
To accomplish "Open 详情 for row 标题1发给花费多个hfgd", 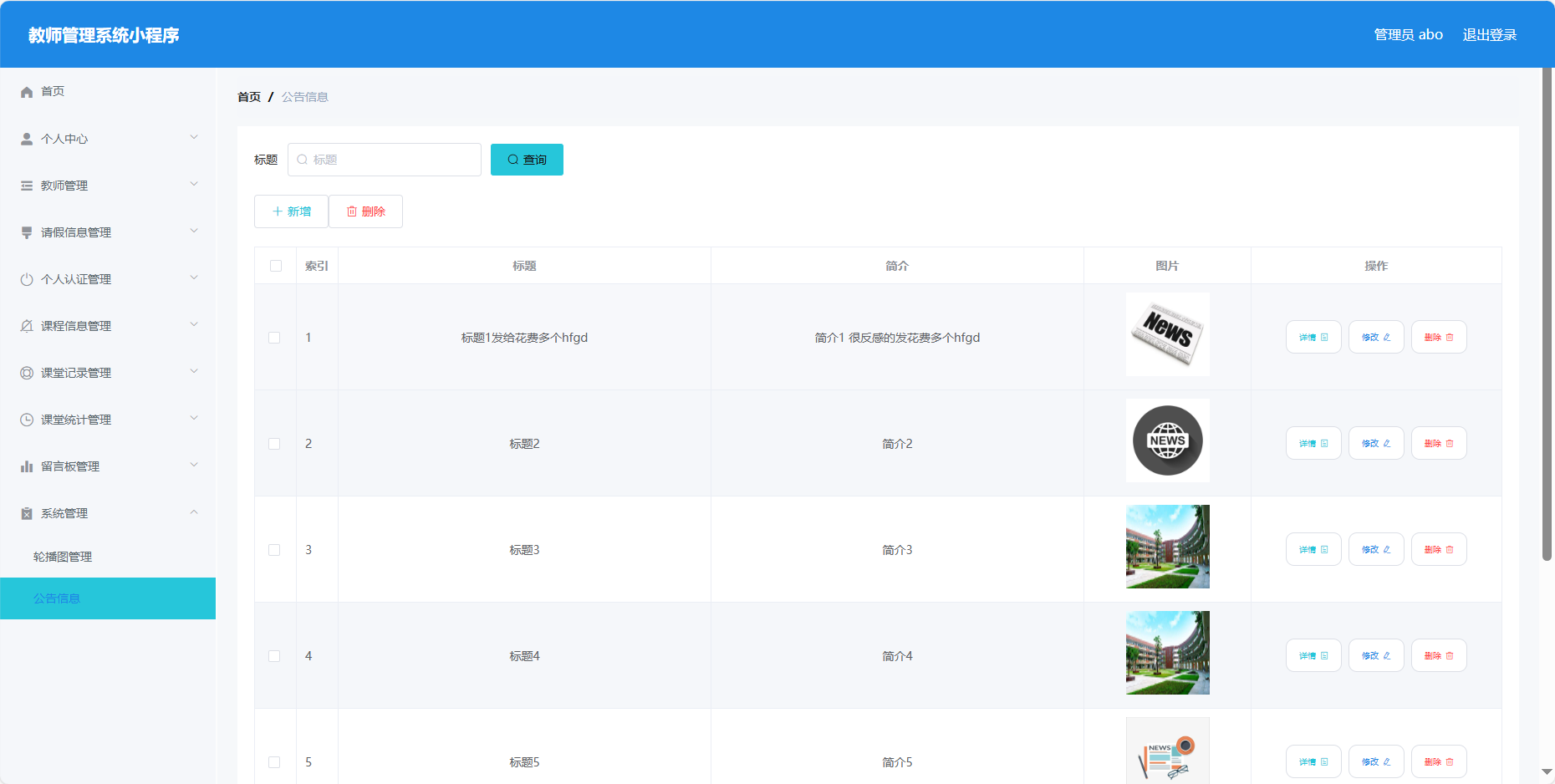I will 1313,337.
